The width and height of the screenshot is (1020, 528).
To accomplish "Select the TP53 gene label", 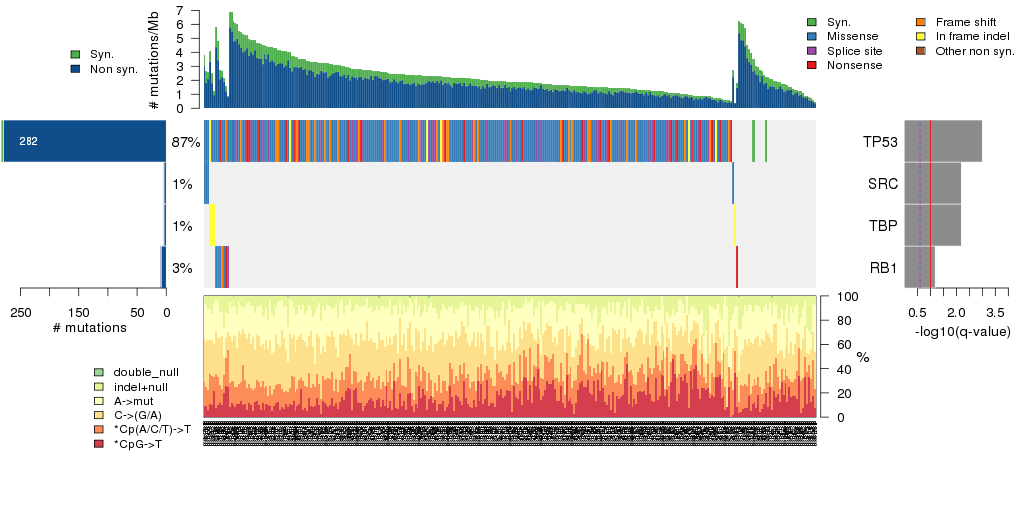I will click(880, 142).
